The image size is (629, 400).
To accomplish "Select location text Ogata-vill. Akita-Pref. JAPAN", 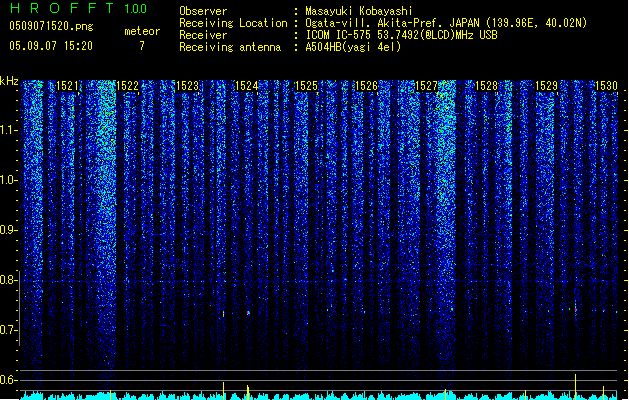I will tap(392, 23).
